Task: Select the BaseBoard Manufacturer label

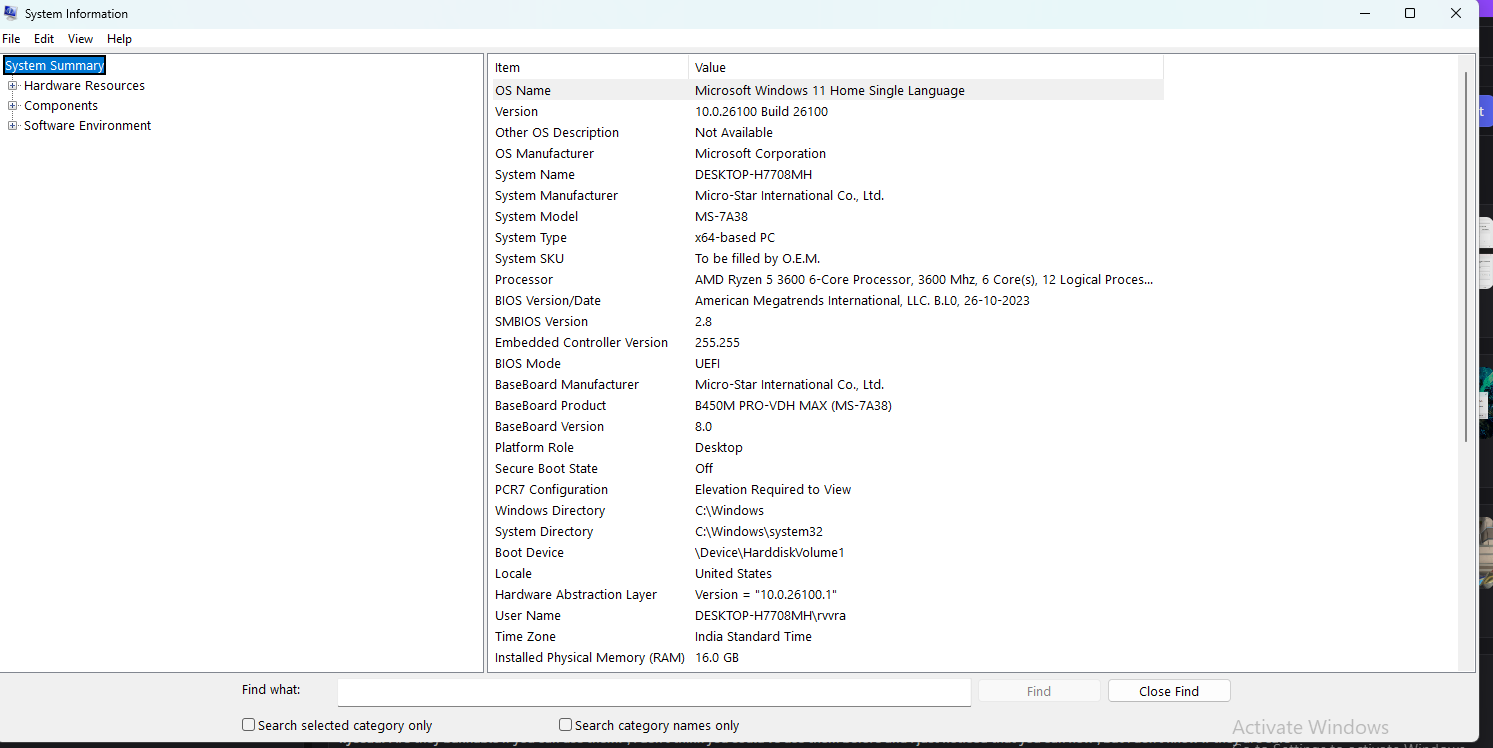Action: click(x=567, y=385)
